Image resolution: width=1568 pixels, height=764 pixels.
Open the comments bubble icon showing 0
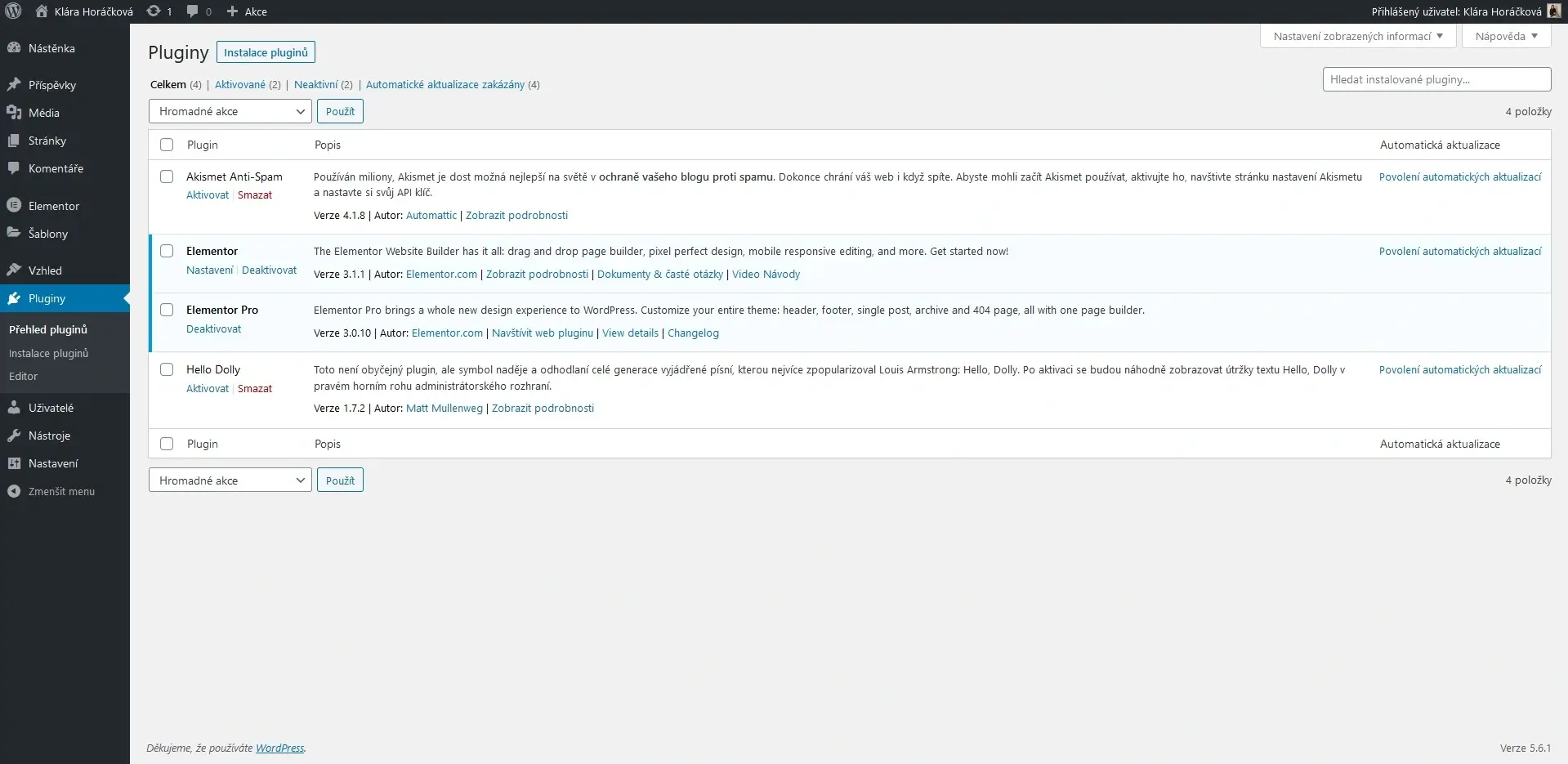(192, 11)
